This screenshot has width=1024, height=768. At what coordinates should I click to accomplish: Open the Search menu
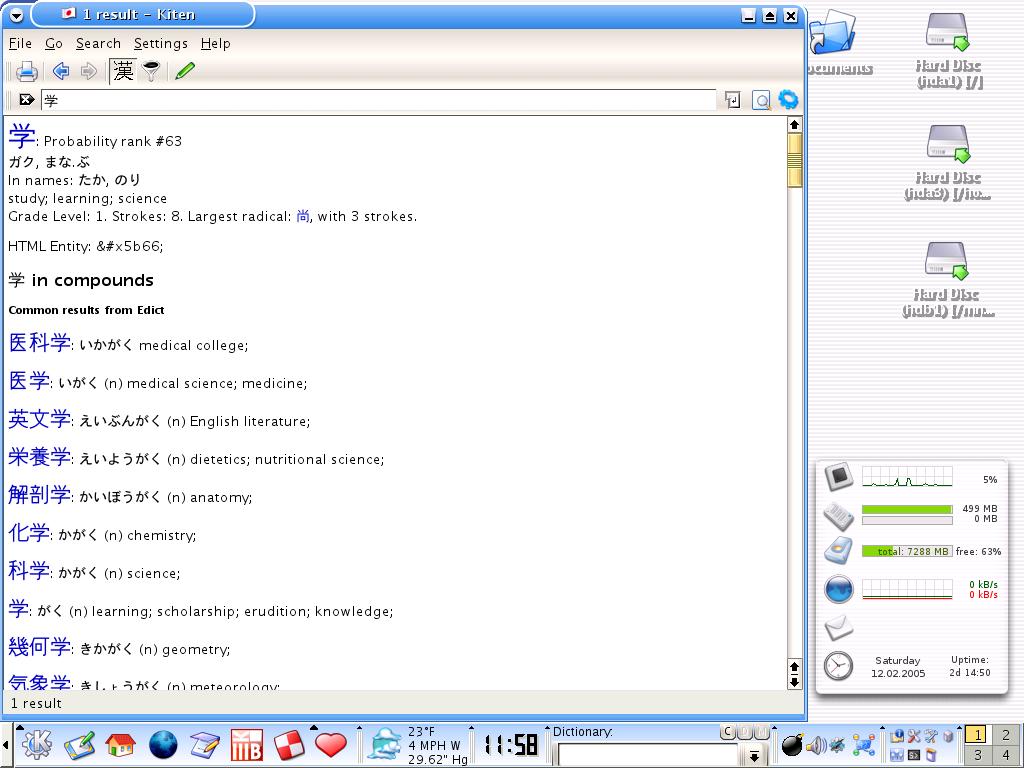[x=98, y=43]
